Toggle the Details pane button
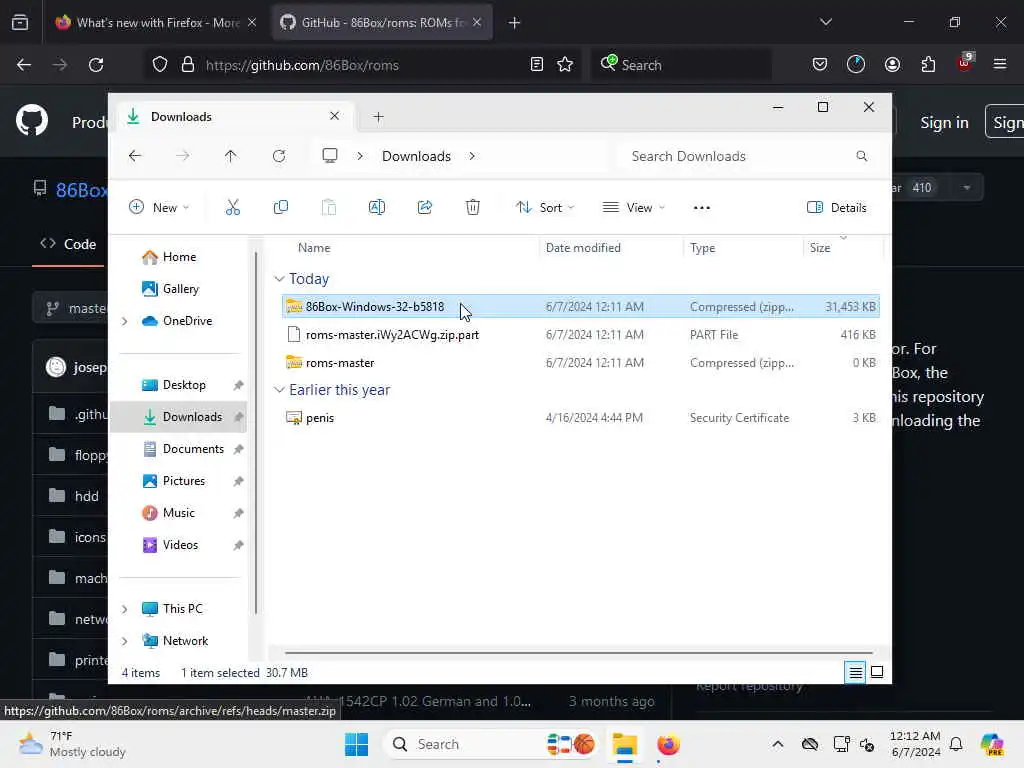This screenshot has height=768, width=1024. coord(837,208)
